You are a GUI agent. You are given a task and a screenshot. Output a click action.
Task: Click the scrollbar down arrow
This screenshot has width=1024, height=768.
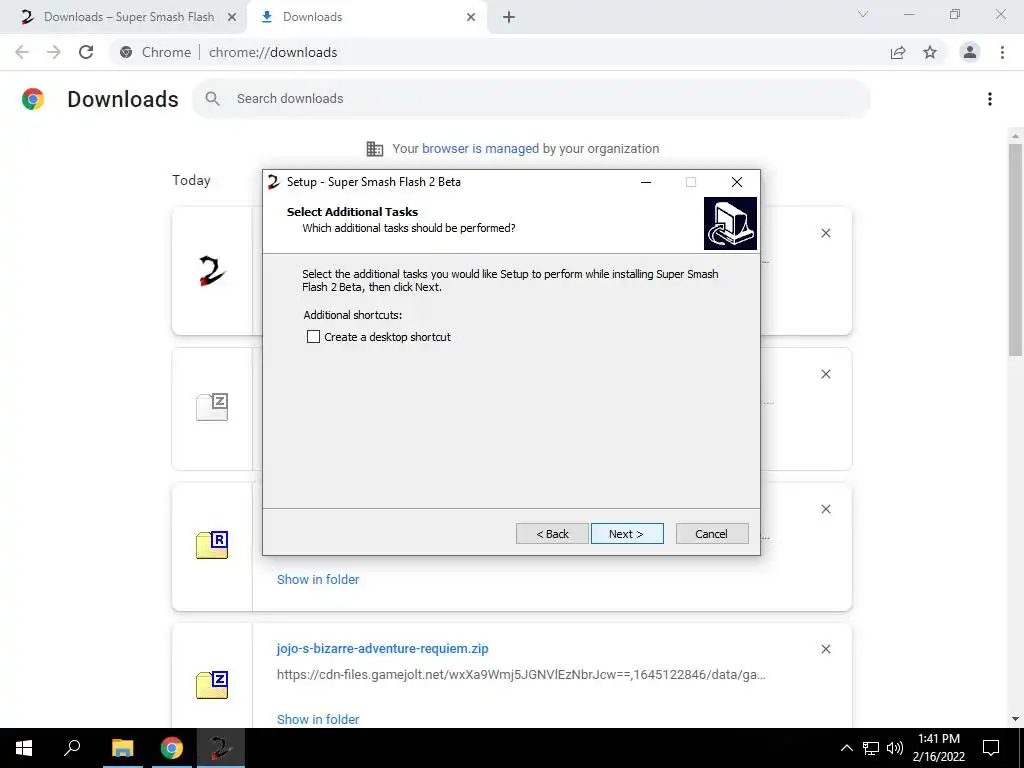1015,719
